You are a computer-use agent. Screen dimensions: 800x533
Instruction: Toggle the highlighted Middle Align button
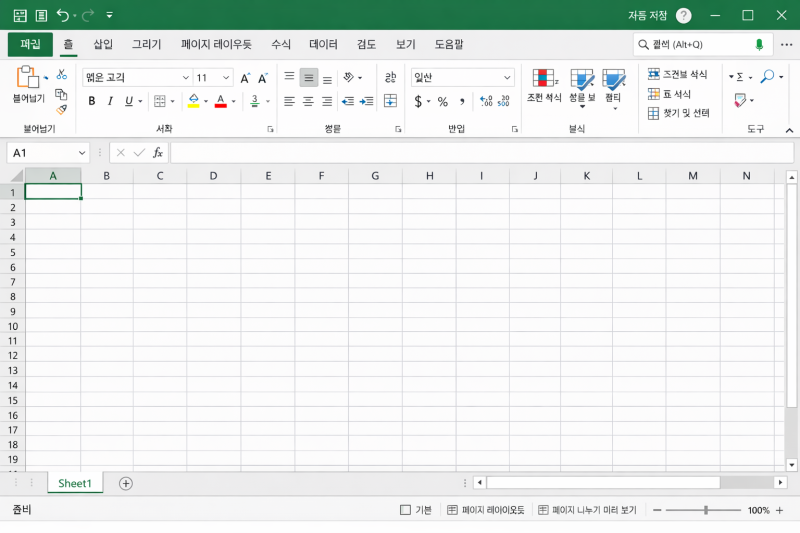[x=309, y=78]
